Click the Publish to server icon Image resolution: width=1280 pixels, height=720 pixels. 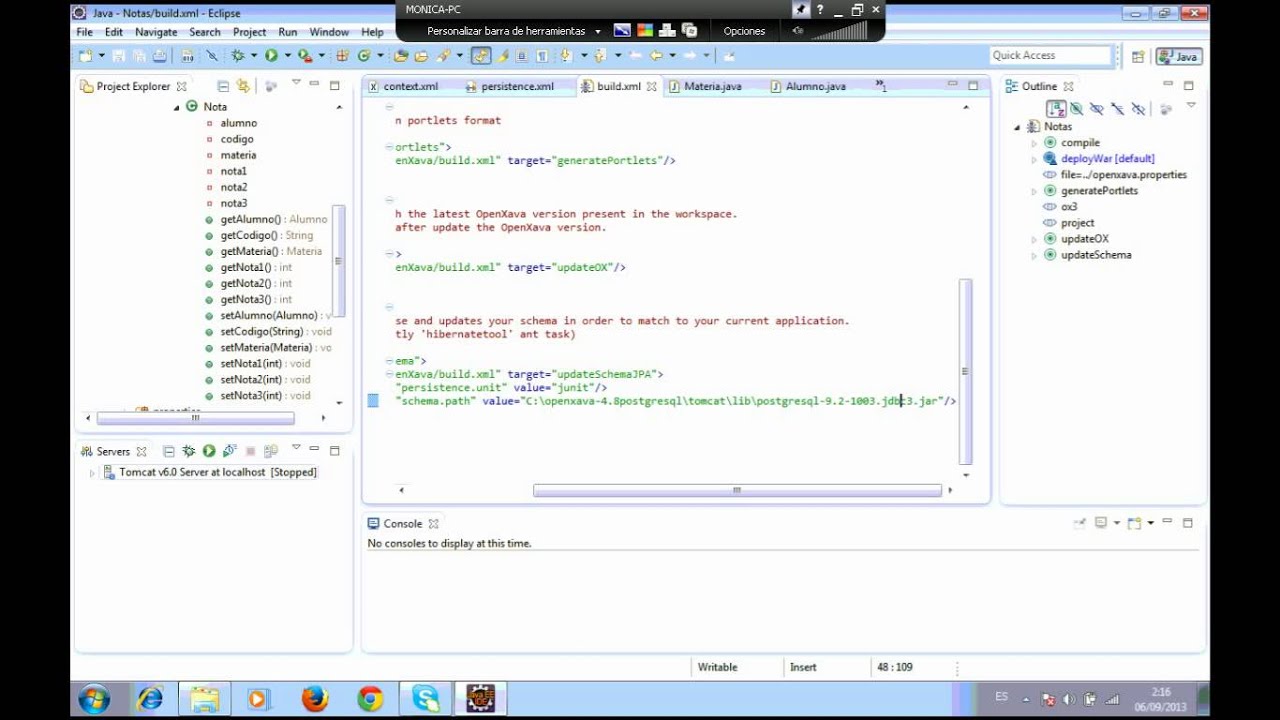[270, 451]
